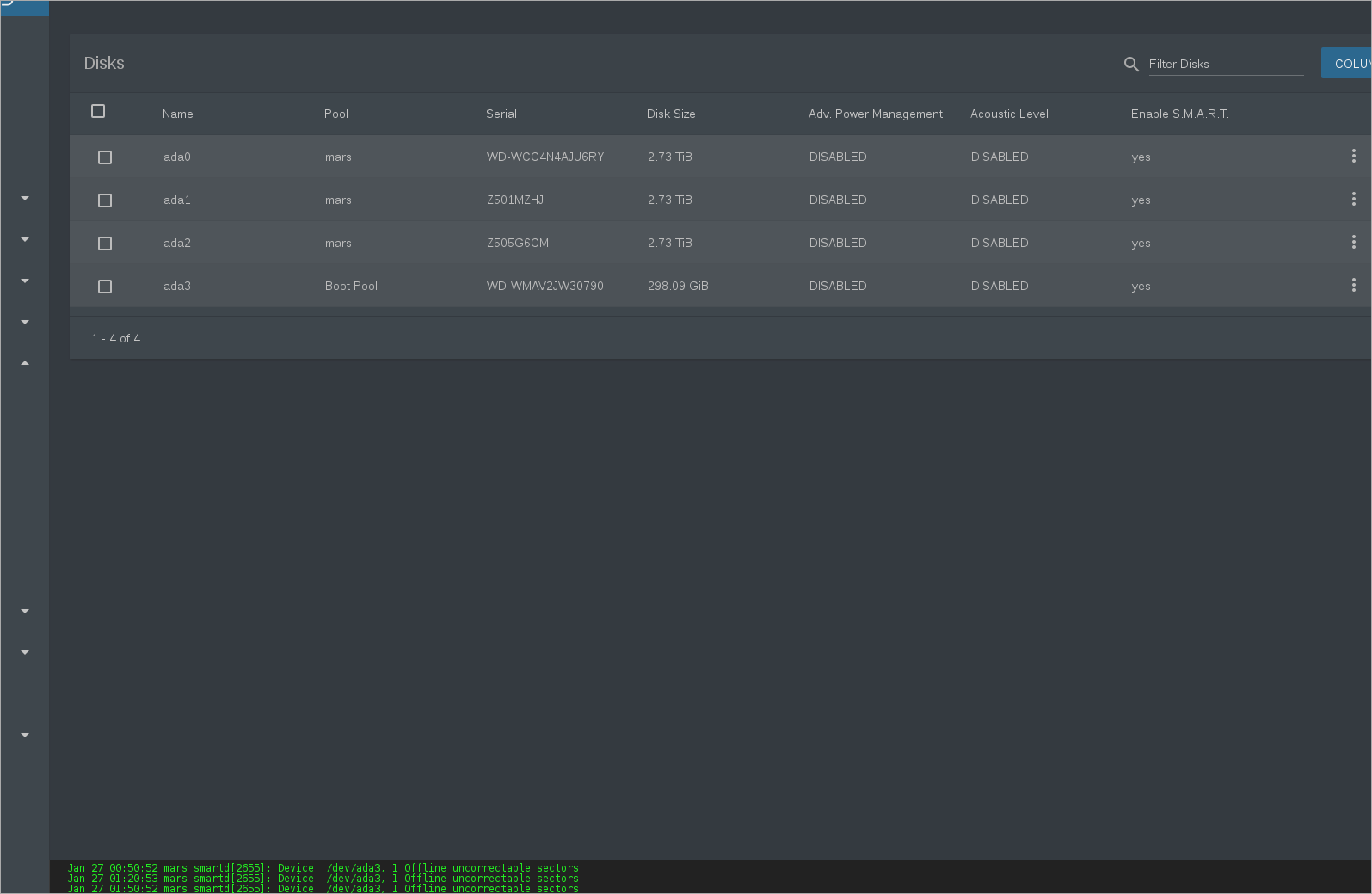Expand the bottommost sidebar menu arrow

[25, 735]
